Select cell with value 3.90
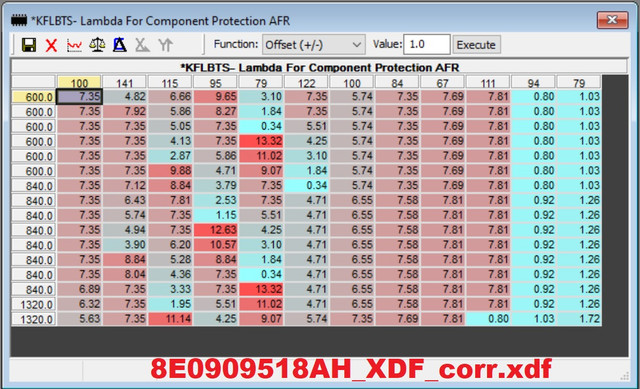The image size is (640, 389). (124, 245)
